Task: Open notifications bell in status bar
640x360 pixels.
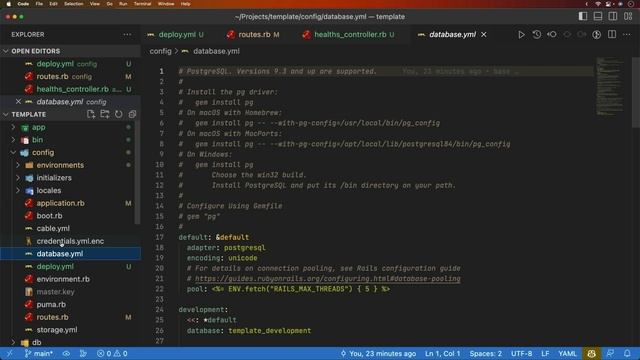Action: tap(627, 353)
